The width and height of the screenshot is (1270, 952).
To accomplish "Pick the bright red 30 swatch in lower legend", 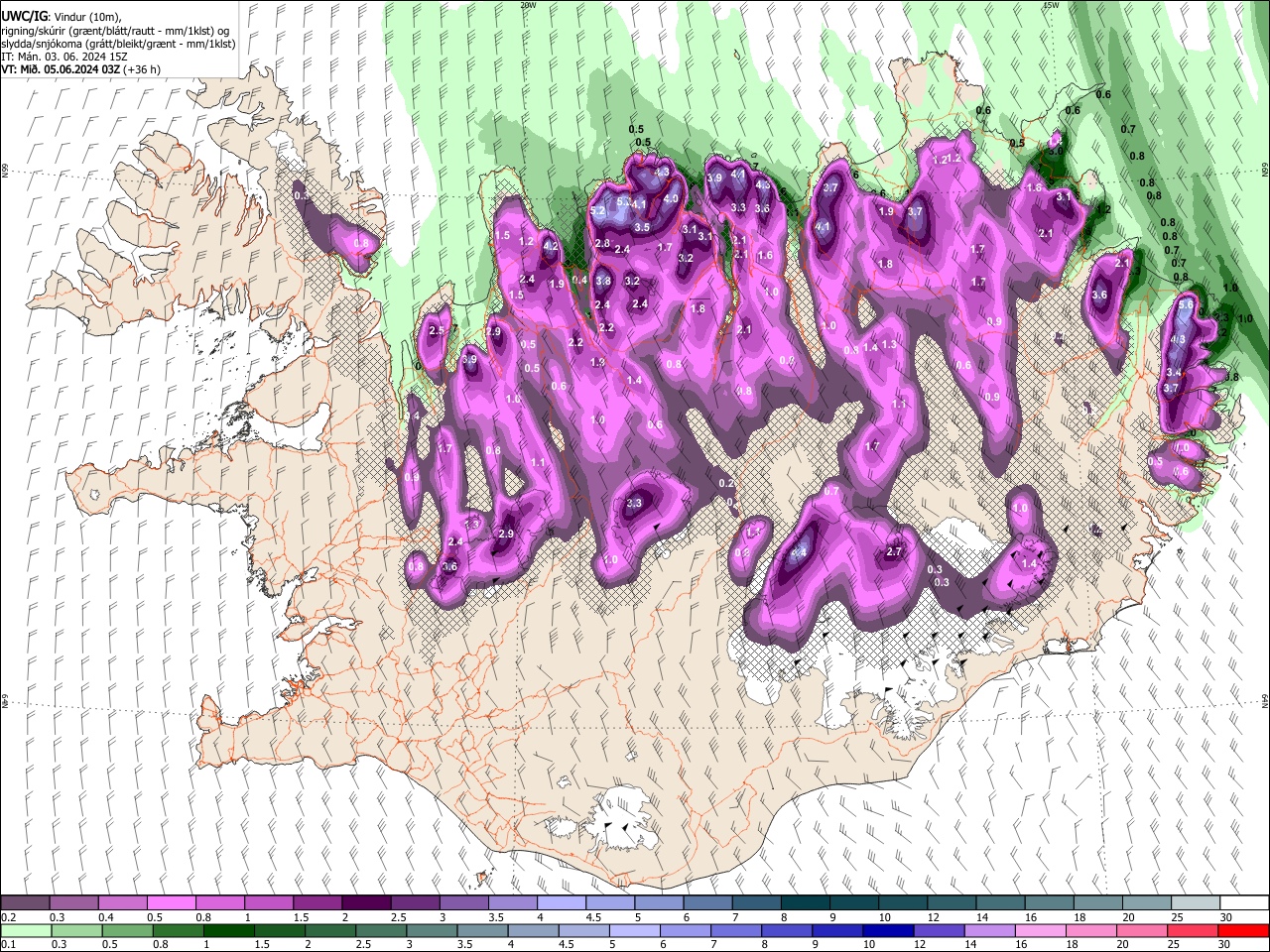I will point(1242,931).
